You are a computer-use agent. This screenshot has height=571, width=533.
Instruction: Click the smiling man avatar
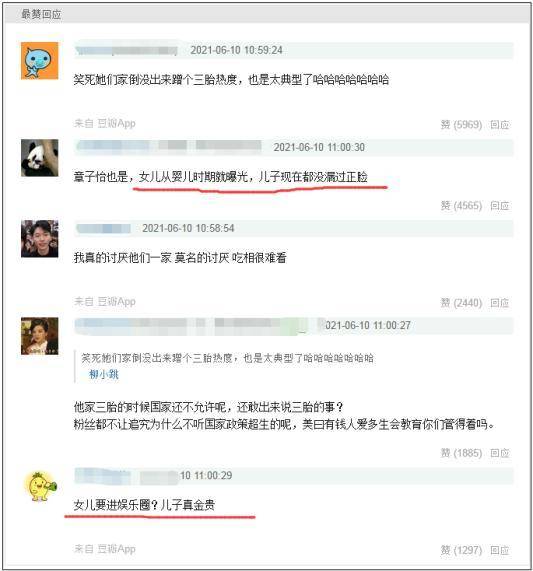39,239
